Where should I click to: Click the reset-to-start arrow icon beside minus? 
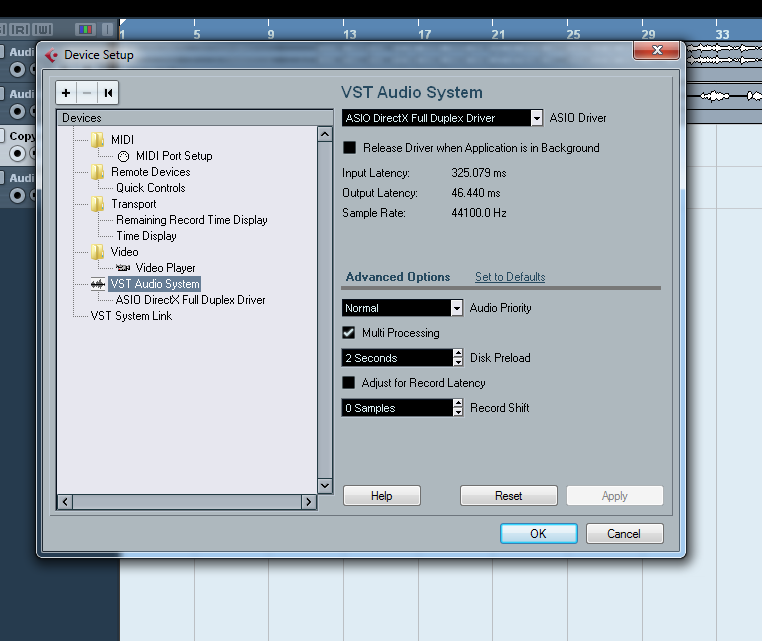point(108,93)
